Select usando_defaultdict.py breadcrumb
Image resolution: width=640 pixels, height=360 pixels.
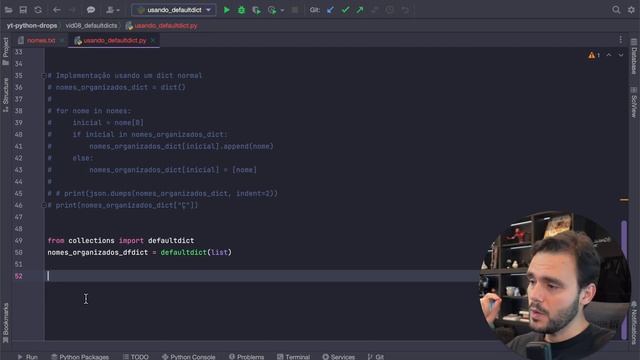tap(162, 26)
